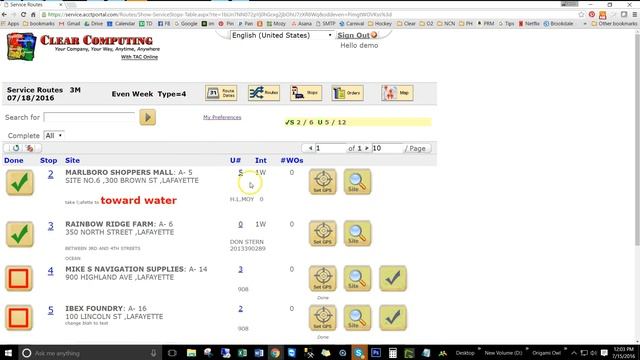This screenshot has width=640, height=360.
Task: Switch to the Service Routes browser tab
Action: pos(33,4)
